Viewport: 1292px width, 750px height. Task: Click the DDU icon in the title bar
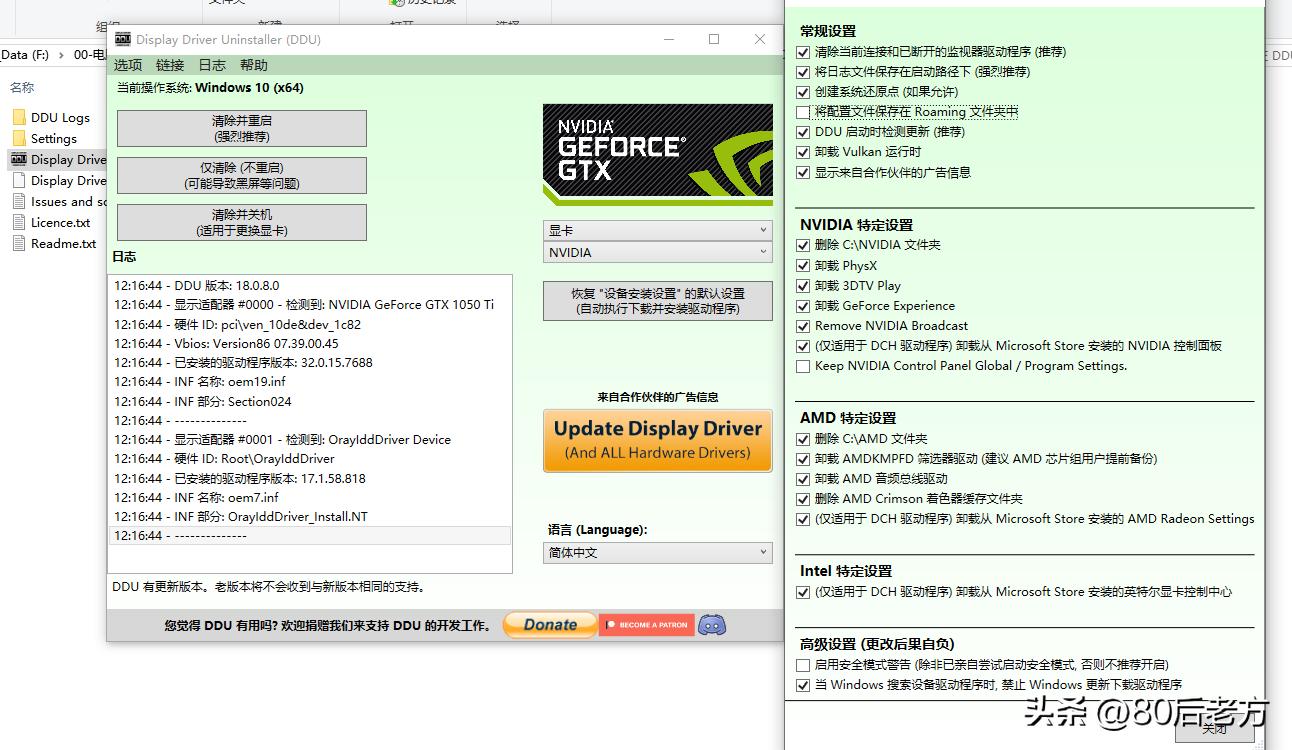click(123, 40)
